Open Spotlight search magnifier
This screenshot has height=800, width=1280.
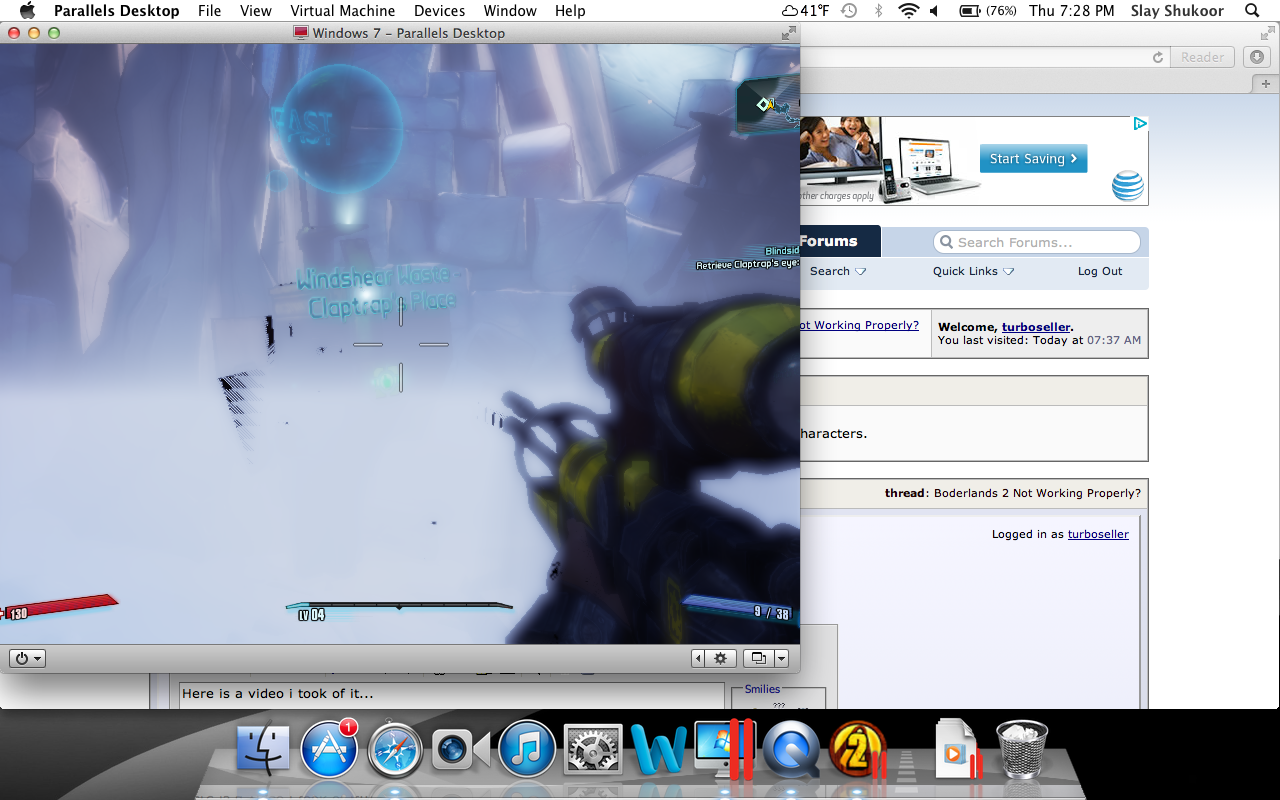click(x=1252, y=11)
